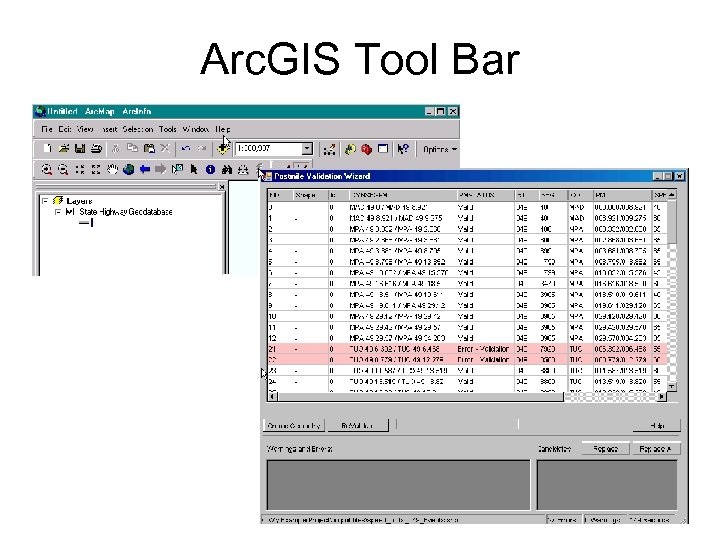Click the leftmost button above Warnings and Errors
This screenshot has height=540, width=720.
293,426
